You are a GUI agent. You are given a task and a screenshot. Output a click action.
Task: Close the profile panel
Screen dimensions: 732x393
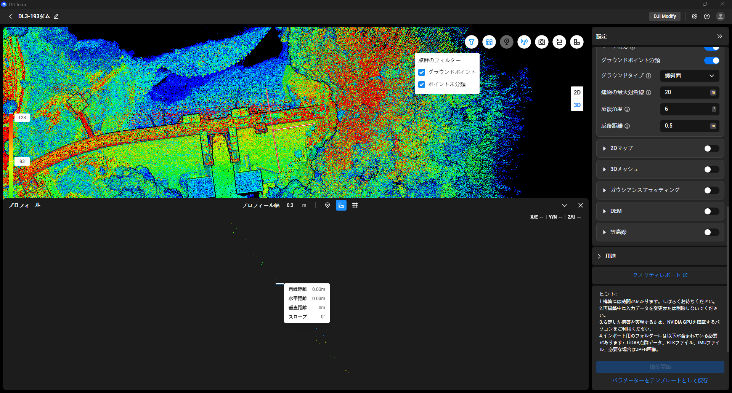(580, 205)
